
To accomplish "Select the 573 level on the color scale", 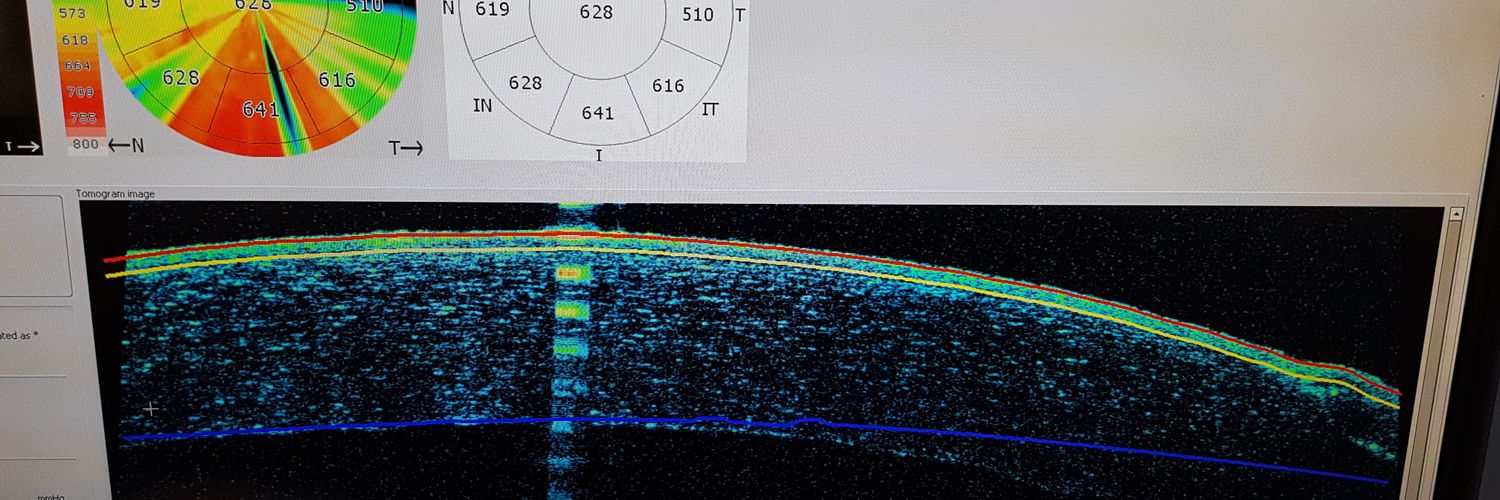I will click(74, 14).
